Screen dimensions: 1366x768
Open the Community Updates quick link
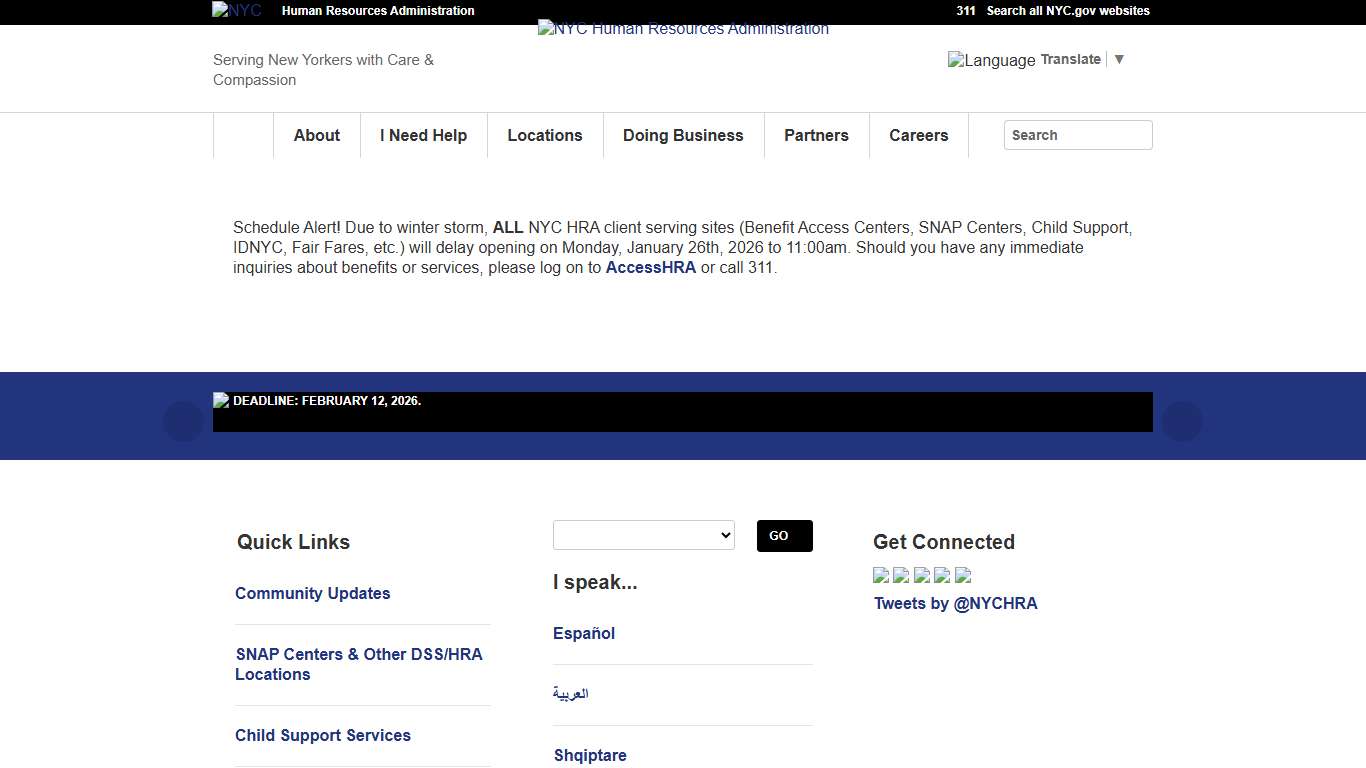312,593
